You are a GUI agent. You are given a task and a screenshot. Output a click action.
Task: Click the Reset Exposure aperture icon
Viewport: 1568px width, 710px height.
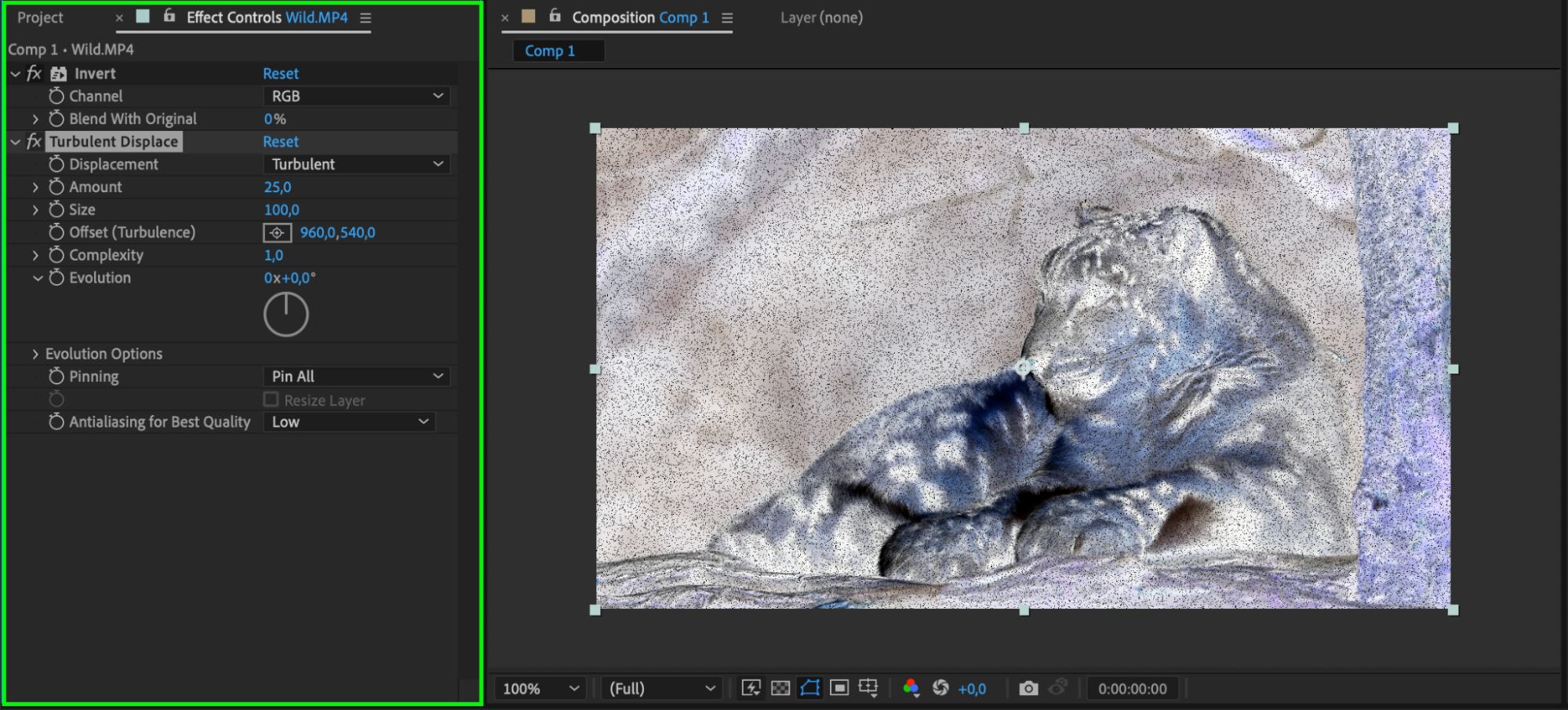(x=940, y=688)
